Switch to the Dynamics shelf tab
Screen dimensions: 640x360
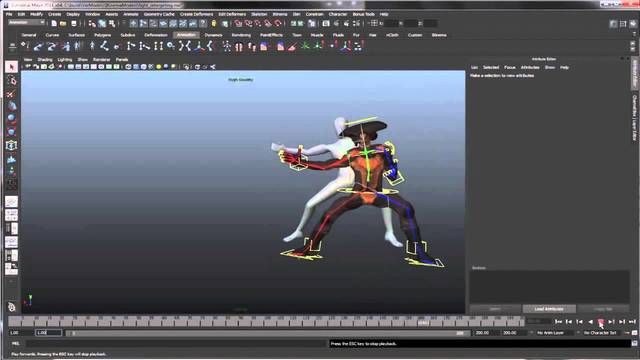(213, 35)
